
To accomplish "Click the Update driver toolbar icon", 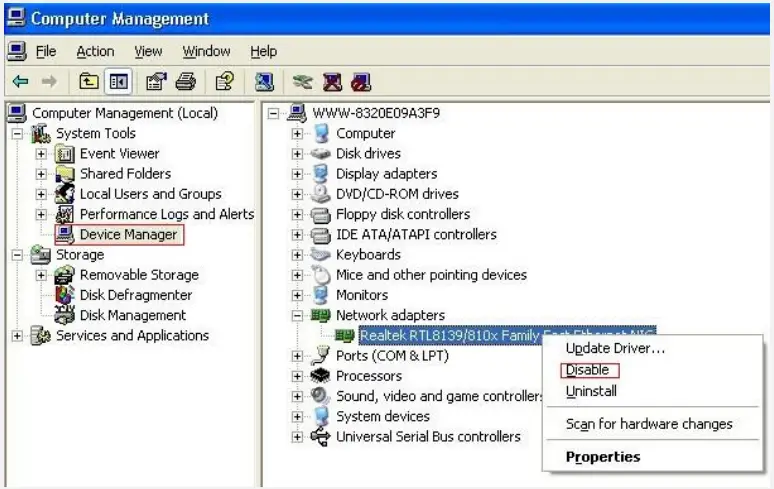I will click(x=303, y=81).
